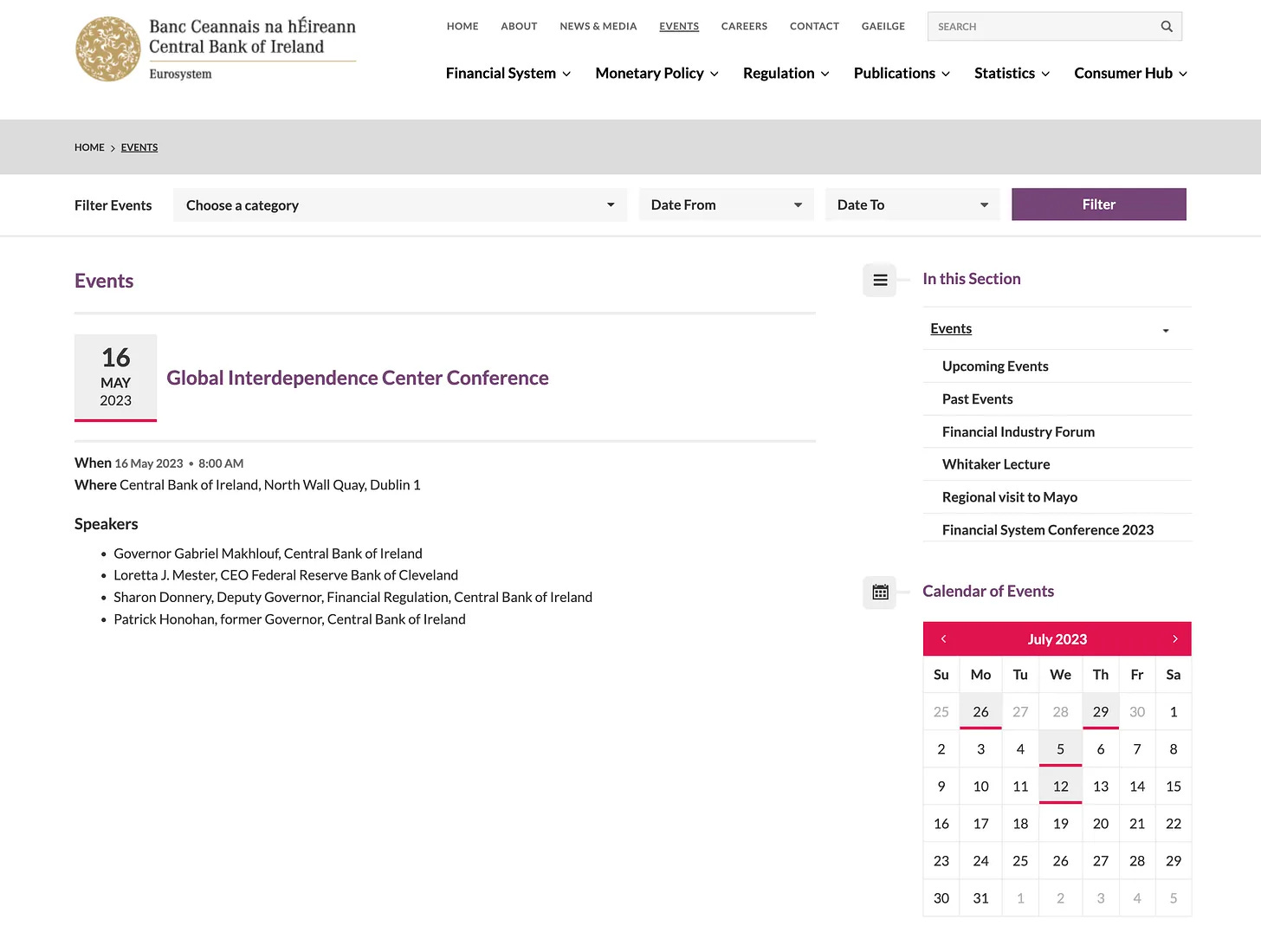Open Past Events in sidebar
This screenshot has height=952, width=1261.
(977, 399)
